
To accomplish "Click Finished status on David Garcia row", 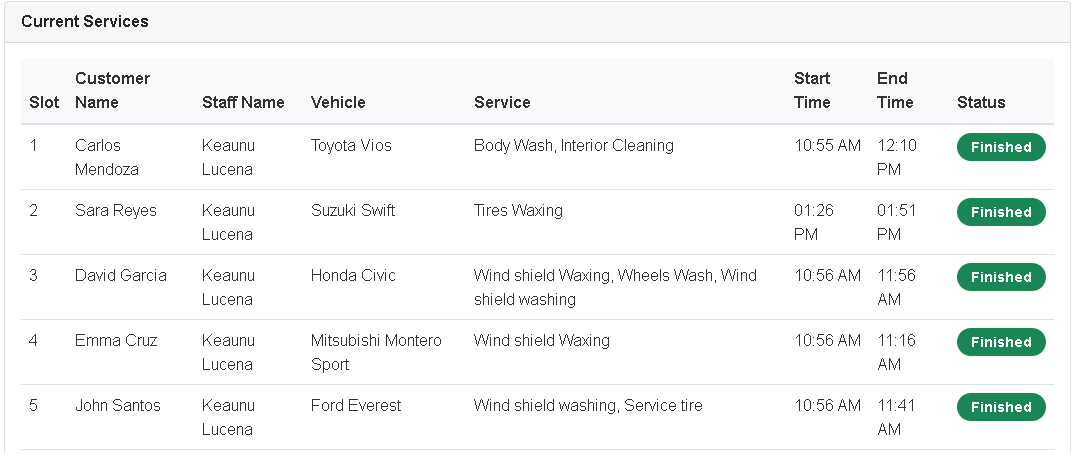I will pos(1001,277).
